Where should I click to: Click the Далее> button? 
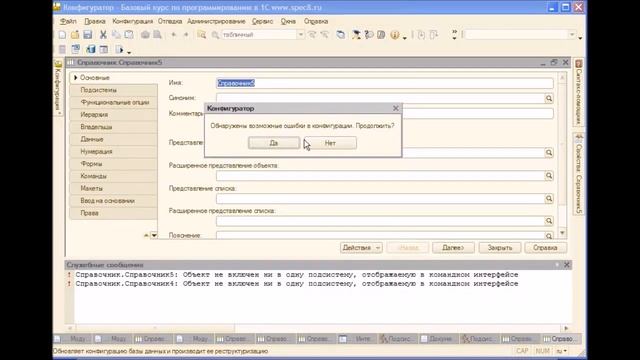(x=453, y=248)
